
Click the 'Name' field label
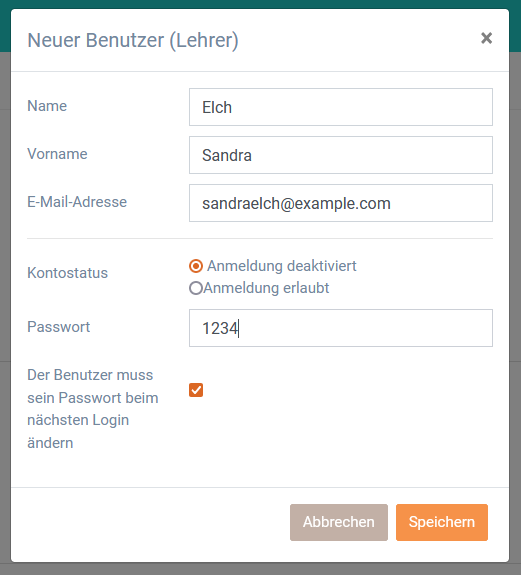[47, 106]
